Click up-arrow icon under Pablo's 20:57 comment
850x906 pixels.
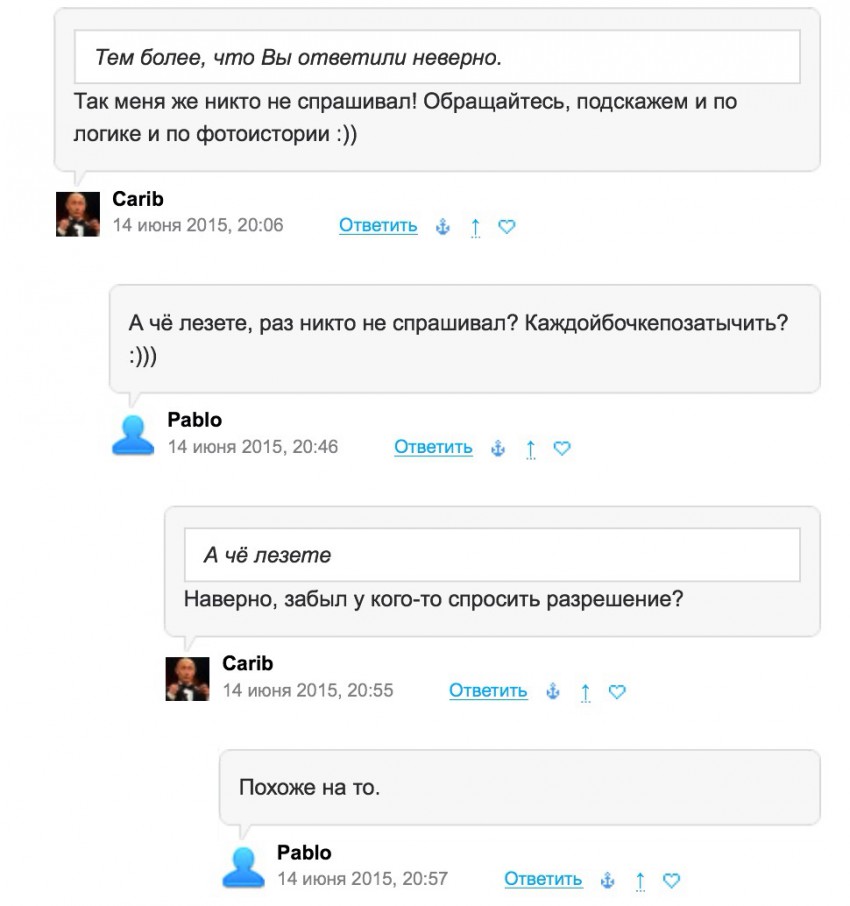tap(640, 881)
